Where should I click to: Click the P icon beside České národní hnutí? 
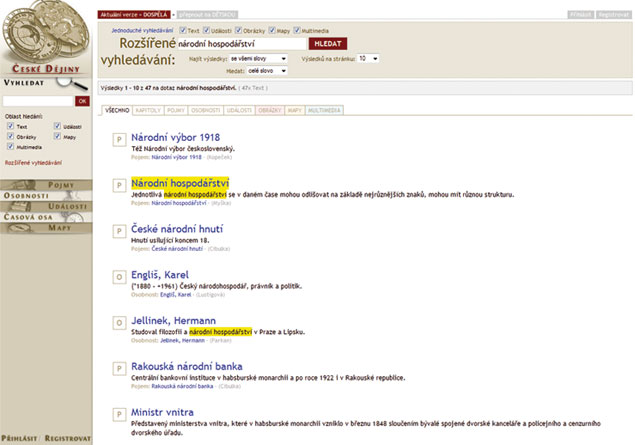click(x=119, y=232)
